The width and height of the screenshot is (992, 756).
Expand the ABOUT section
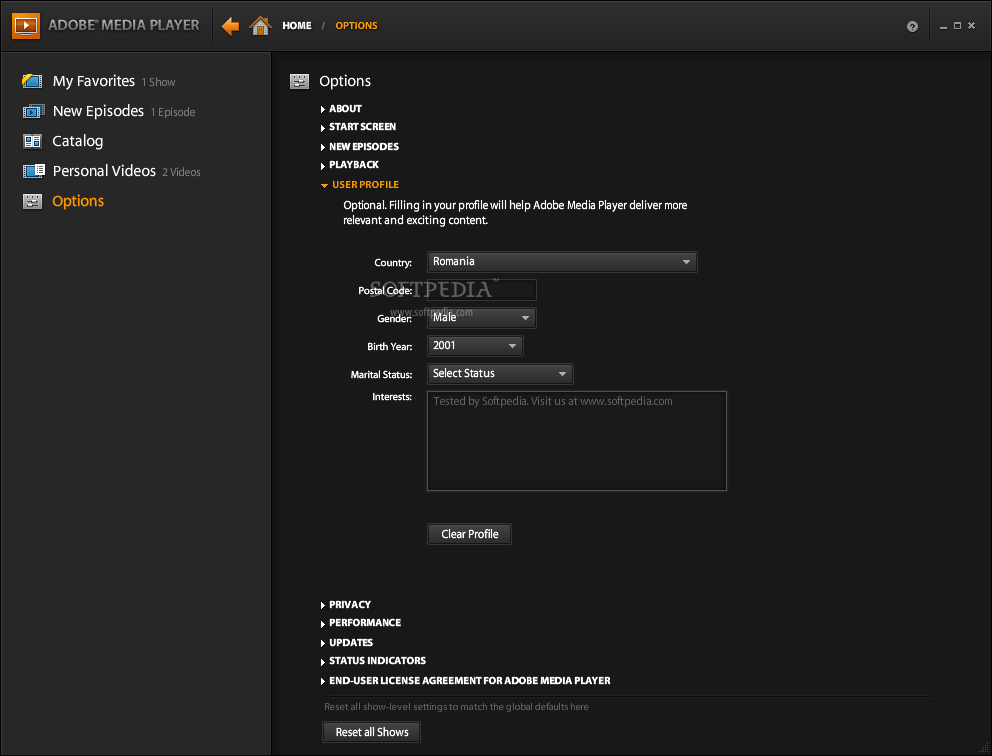pyautogui.click(x=341, y=109)
